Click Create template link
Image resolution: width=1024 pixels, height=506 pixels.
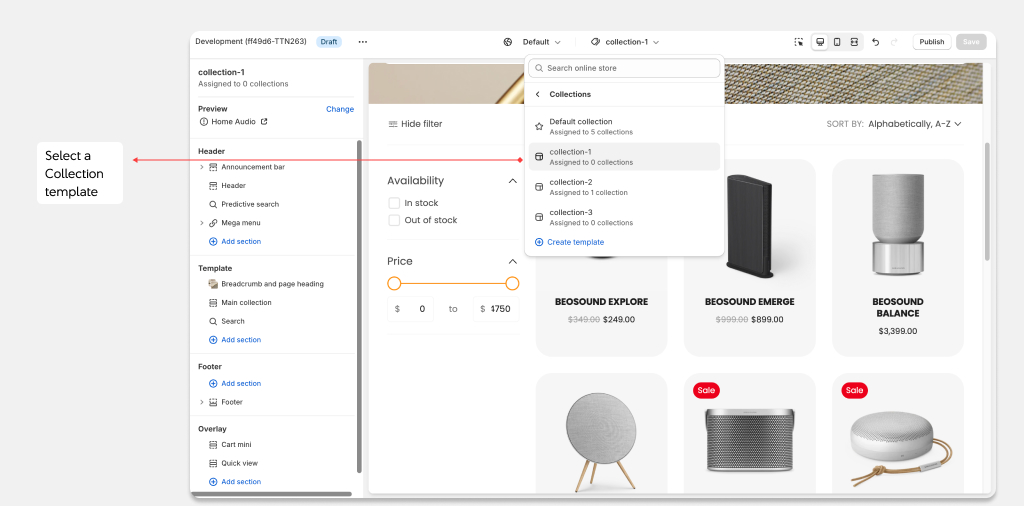(x=574, y=242)
